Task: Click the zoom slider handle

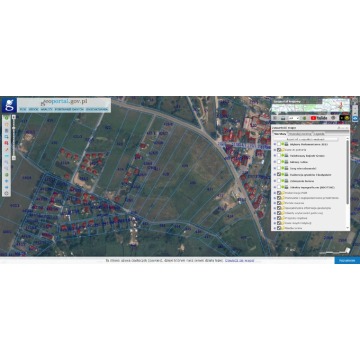Action: point(14,128)
